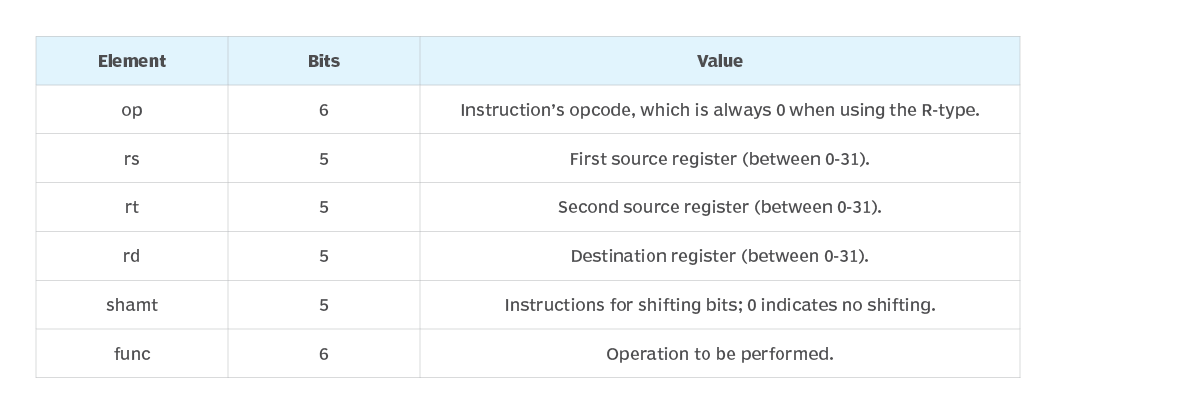Click the Operation to be performed text

pos(719,354)
